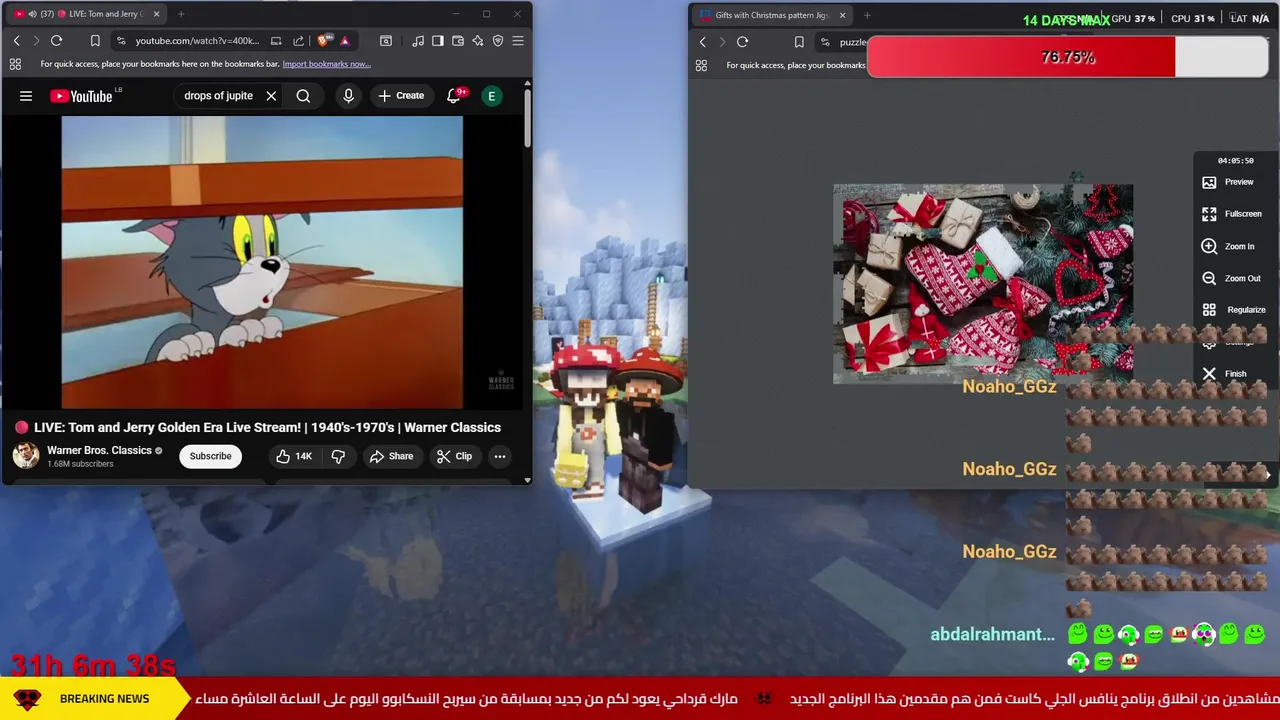Dislike the Tom and Jerry video

[x=338, y=456]
